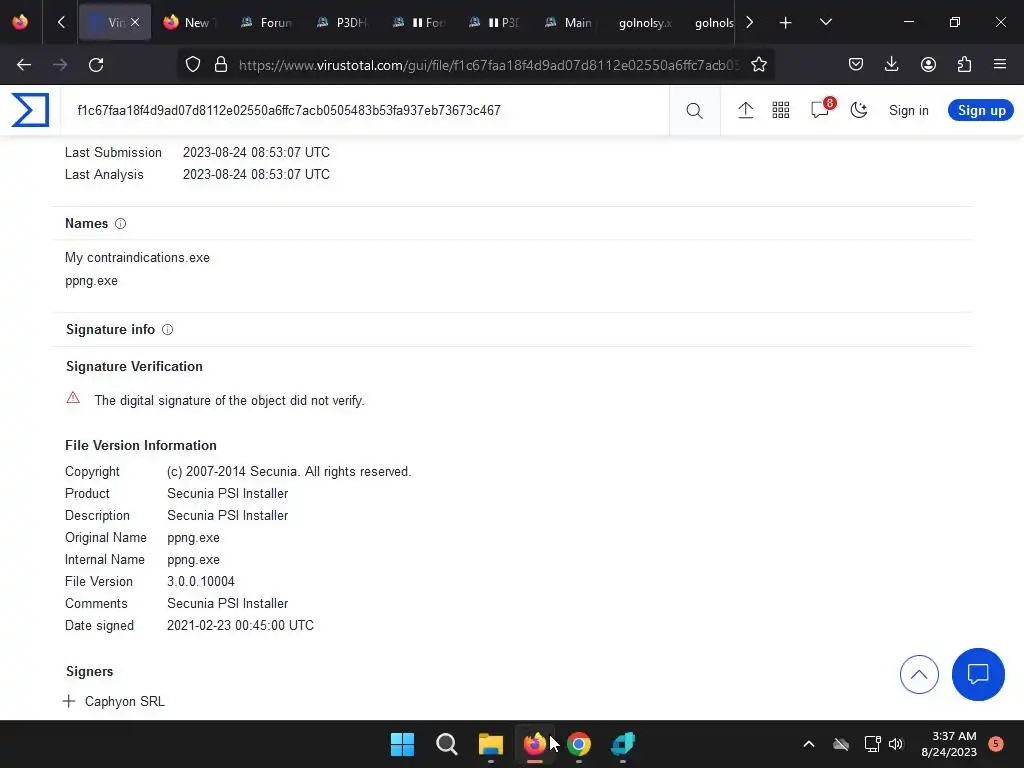Open the chat bubble button

click(x=978, y=674)
